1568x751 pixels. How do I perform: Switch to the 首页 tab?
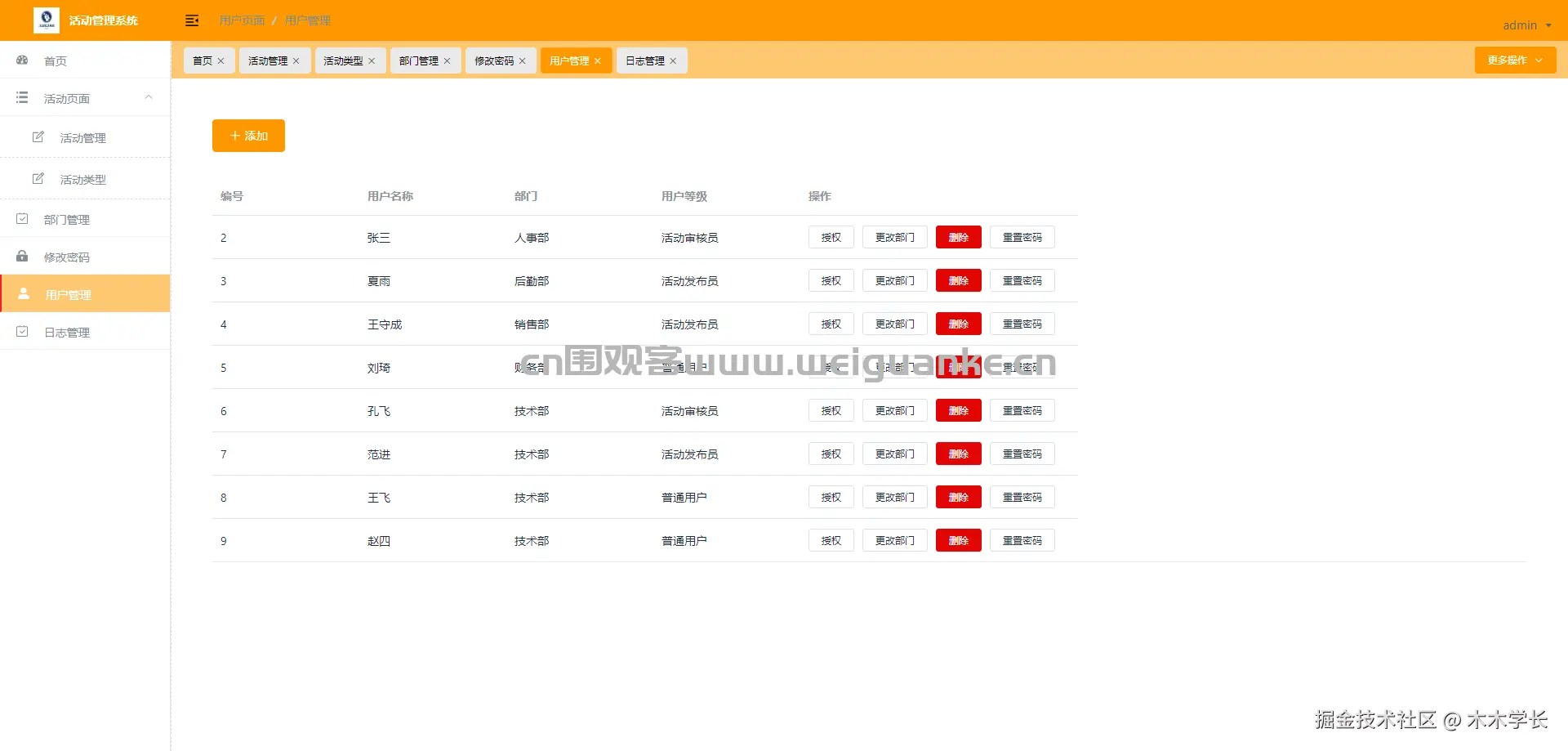point(203,61)
